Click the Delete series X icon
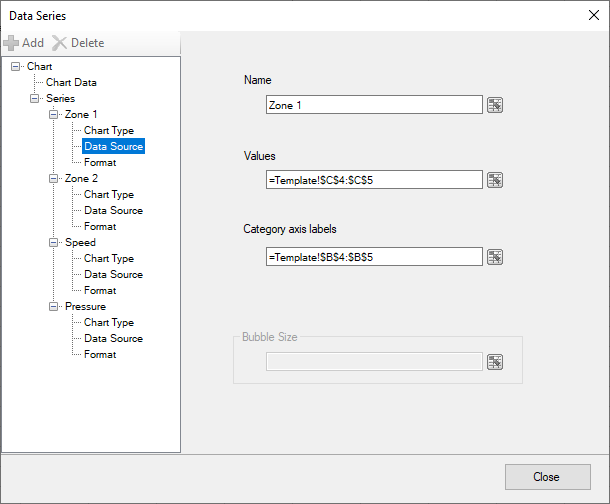The image size is (610, 504). [x=59, y=43]
